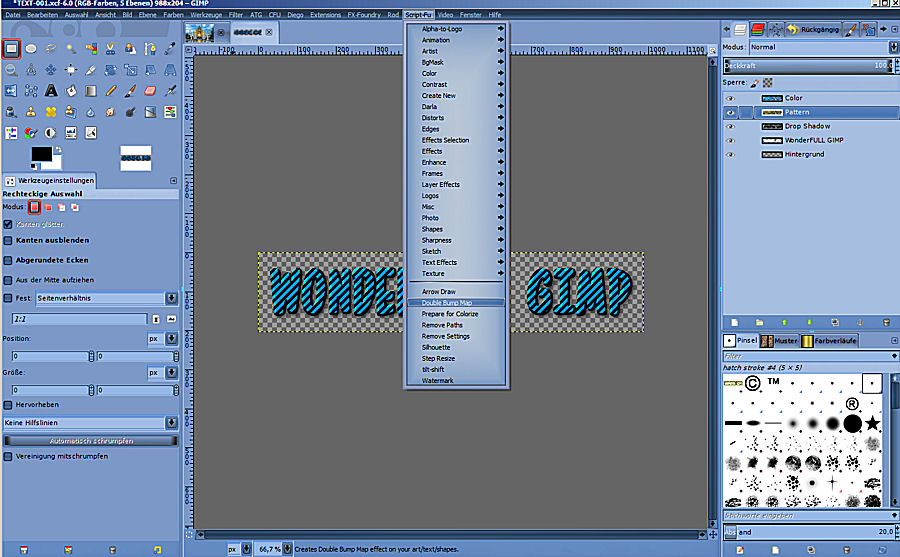
Task: Enable Kanten ausblenden checkbox
Action: [x=8, y=241]
